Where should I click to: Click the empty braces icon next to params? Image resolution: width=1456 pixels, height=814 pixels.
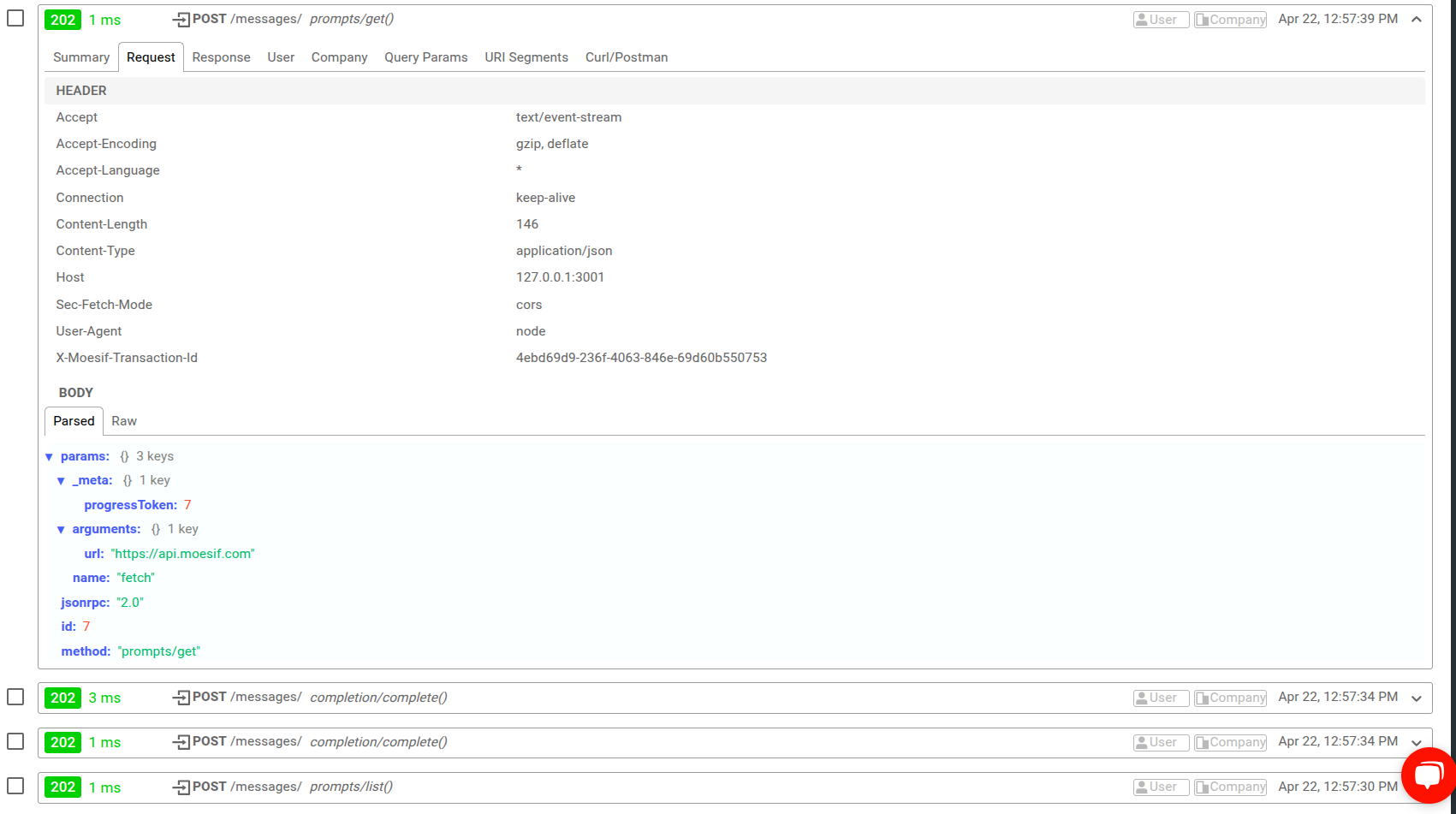[x=123, y=455]
